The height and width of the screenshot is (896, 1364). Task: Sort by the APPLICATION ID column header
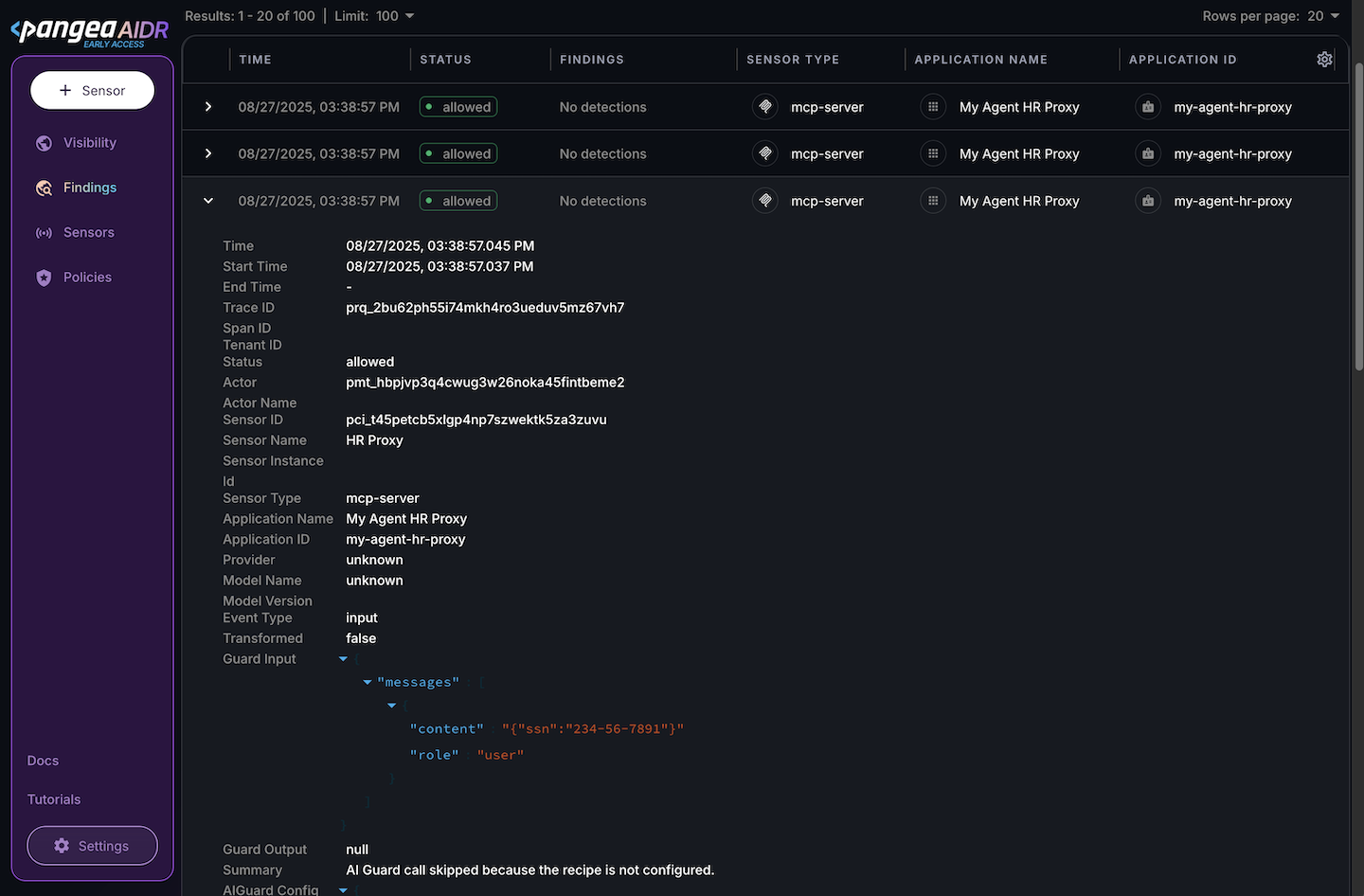pos(1182,60)
